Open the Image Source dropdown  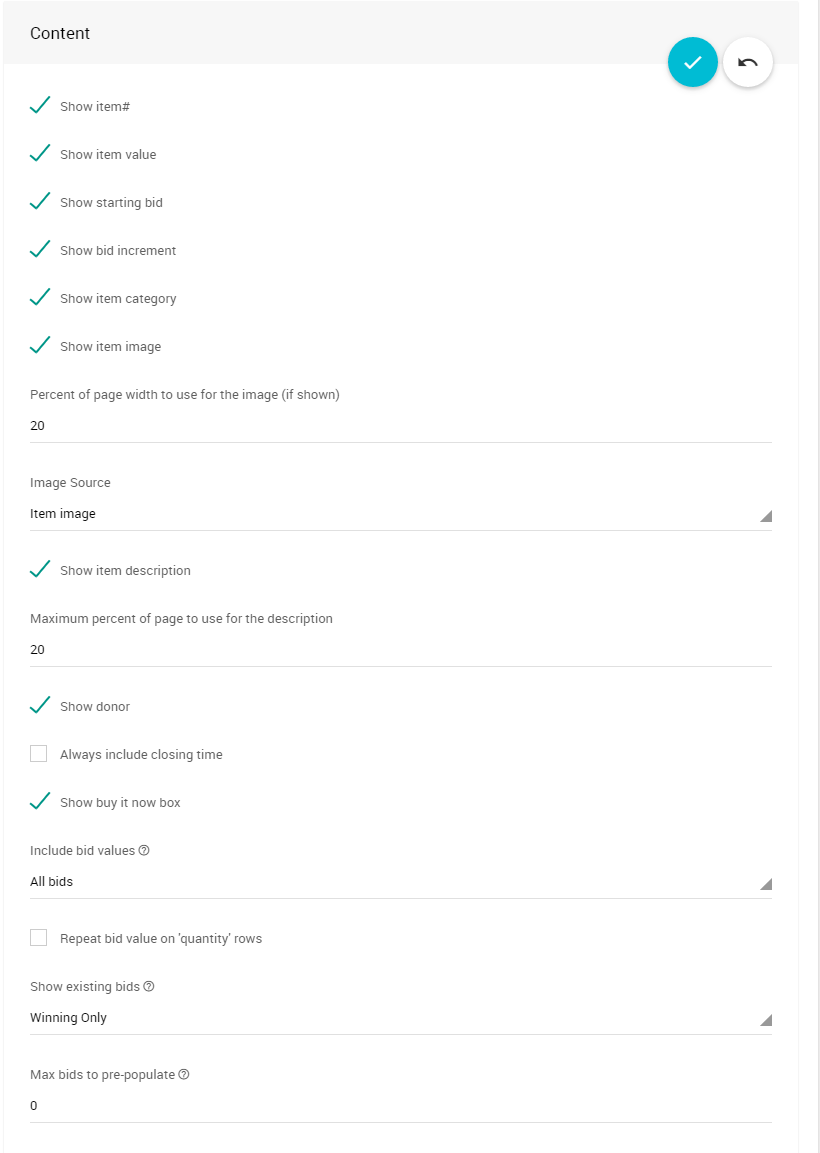tap(400, 514)
